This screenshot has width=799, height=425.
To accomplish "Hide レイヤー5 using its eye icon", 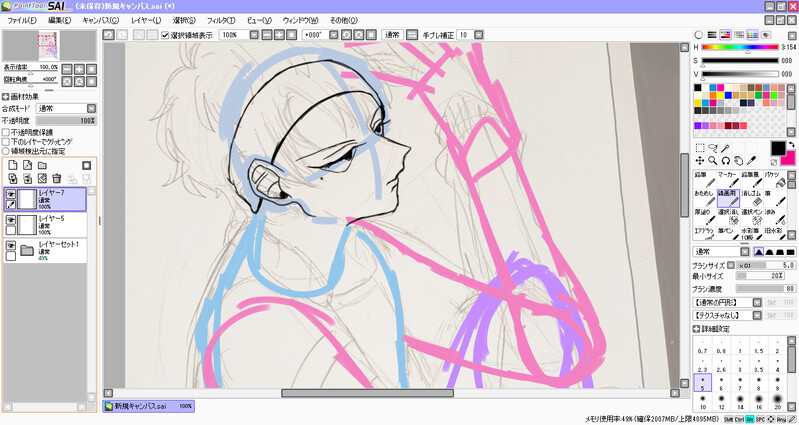I will point(10,219).
